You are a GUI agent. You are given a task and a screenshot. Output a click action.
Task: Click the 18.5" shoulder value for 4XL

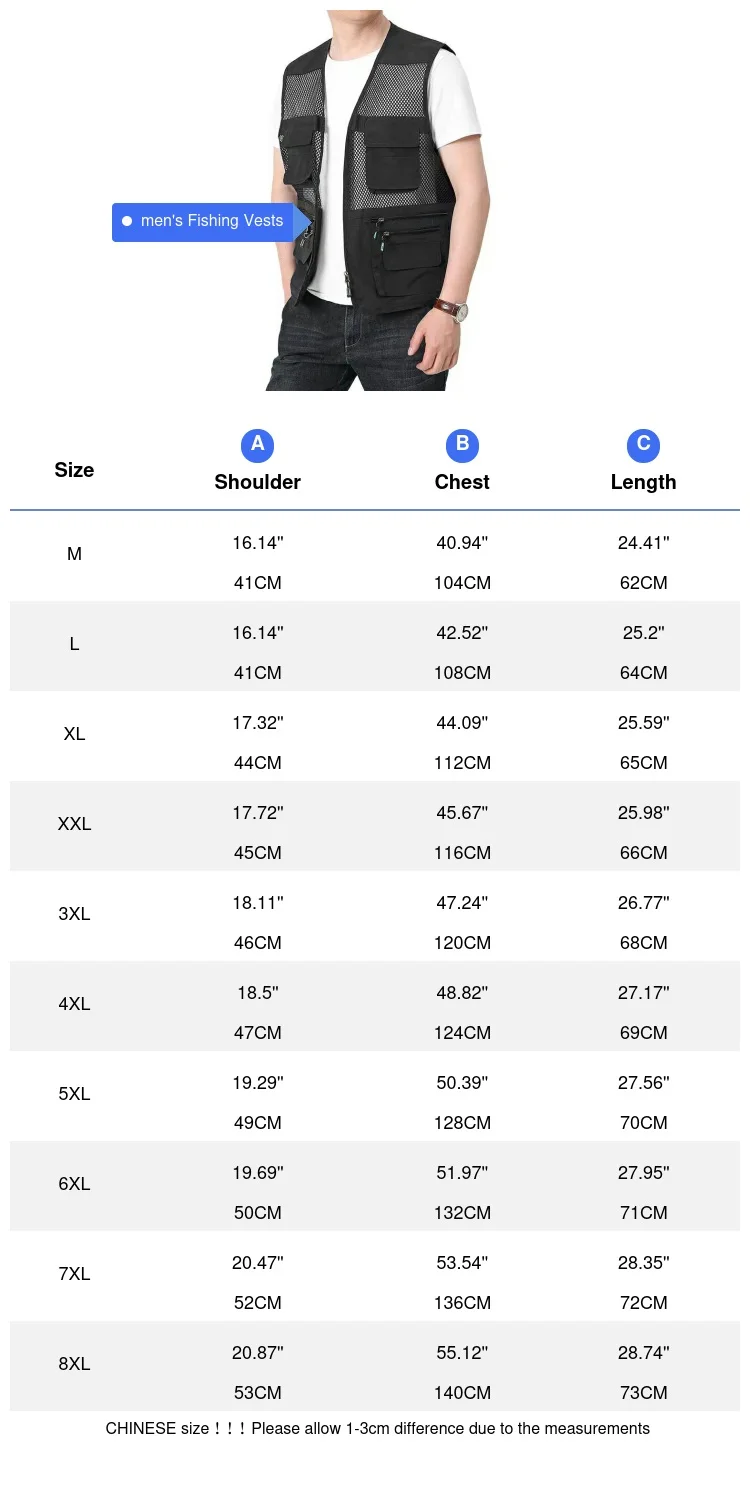(x=257, y=993)
